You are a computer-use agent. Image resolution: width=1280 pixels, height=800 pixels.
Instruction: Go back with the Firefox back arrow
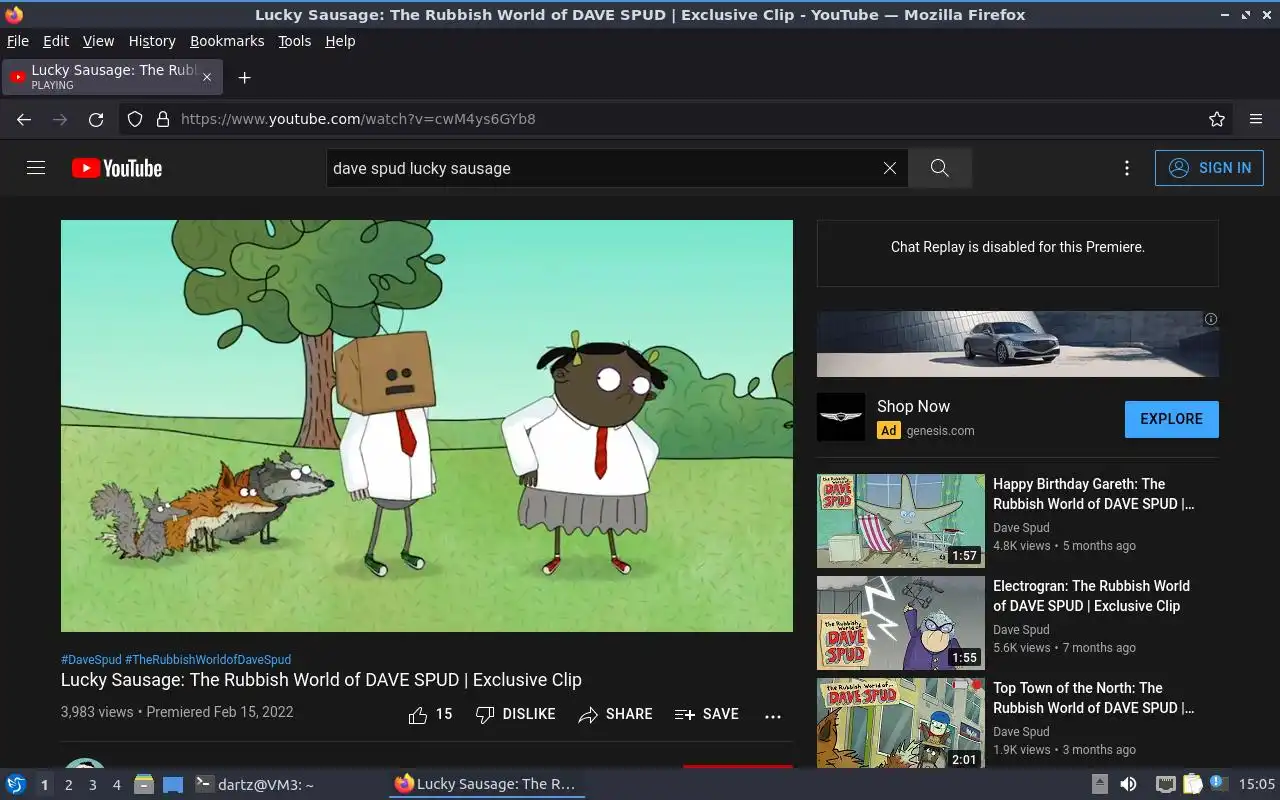pyautogui.click(x=24, y=119)
